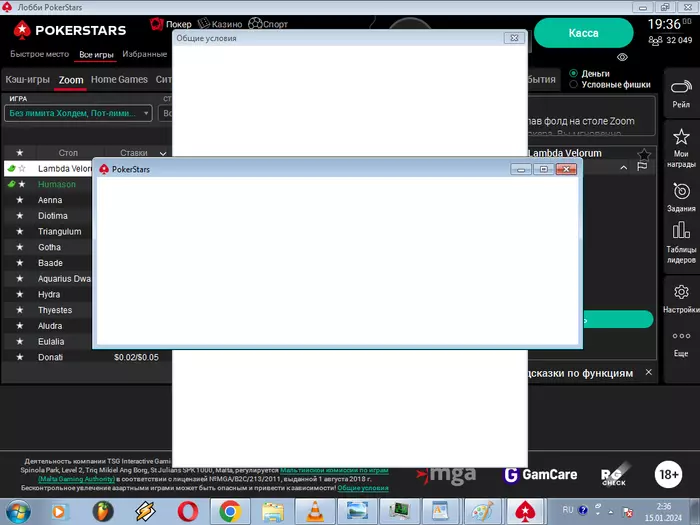Click the Касса cashier button

click(583, 33)
